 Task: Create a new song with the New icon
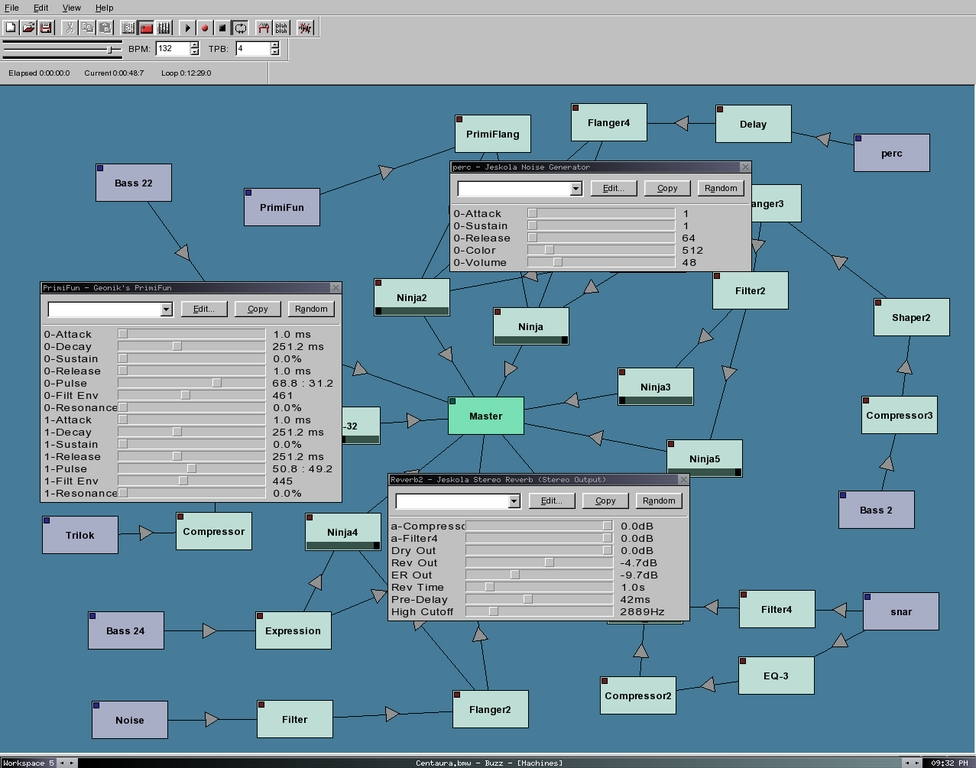(x=10, y=27)
